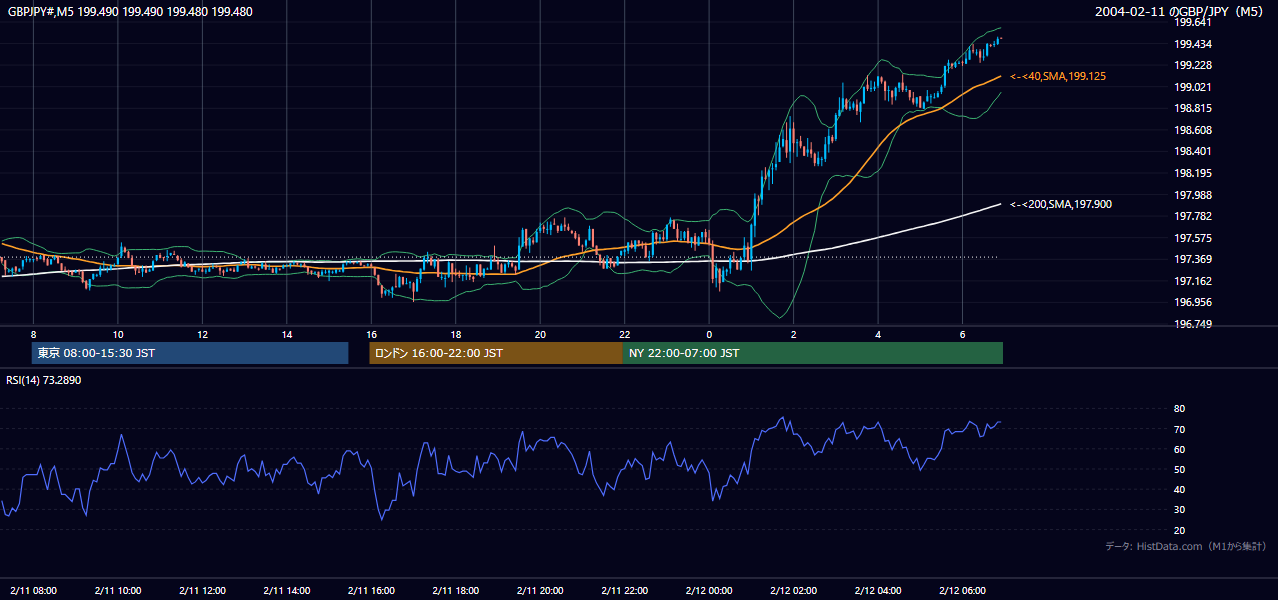
Task: Click price axis value 197.782
Action: 1192,216
